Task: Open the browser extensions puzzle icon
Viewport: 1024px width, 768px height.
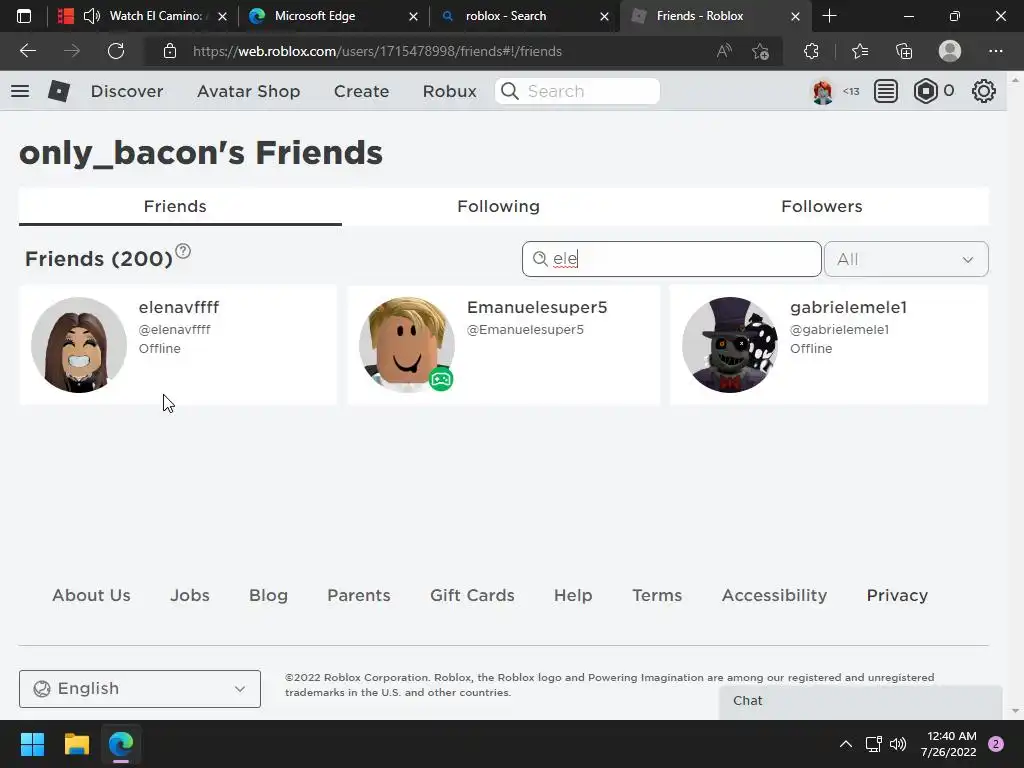Action: pyautogui.click(x=811, y=51)
